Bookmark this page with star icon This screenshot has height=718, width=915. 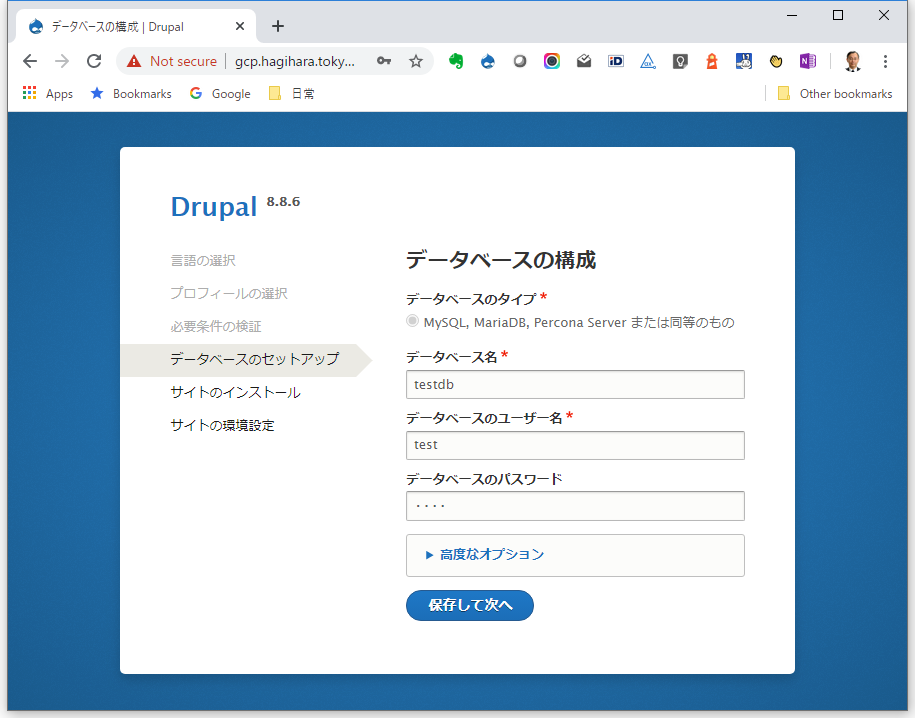pos(415,61)
